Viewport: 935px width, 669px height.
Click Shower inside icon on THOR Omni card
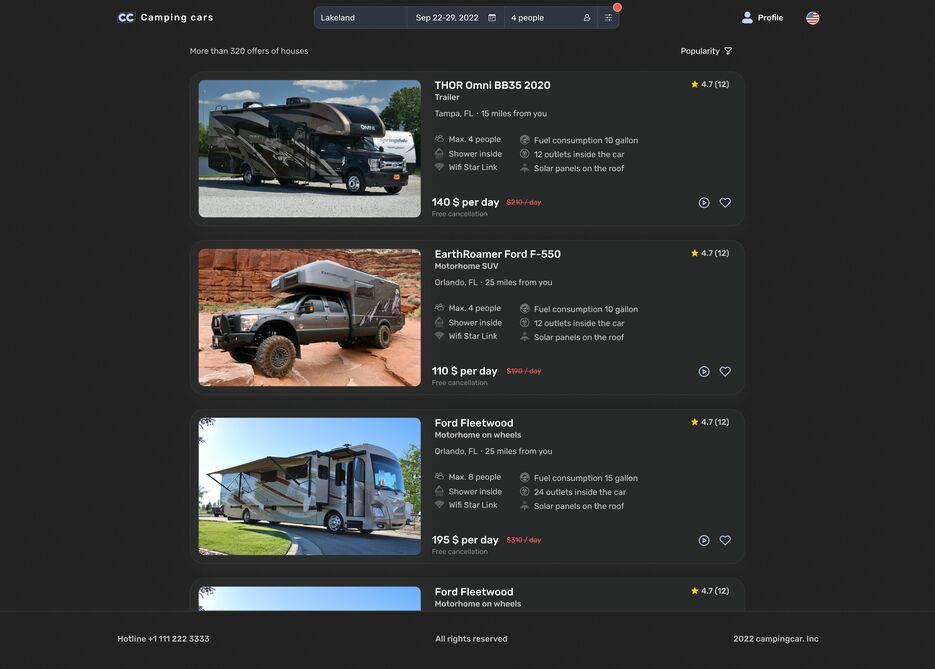click(x=439, y=153)
